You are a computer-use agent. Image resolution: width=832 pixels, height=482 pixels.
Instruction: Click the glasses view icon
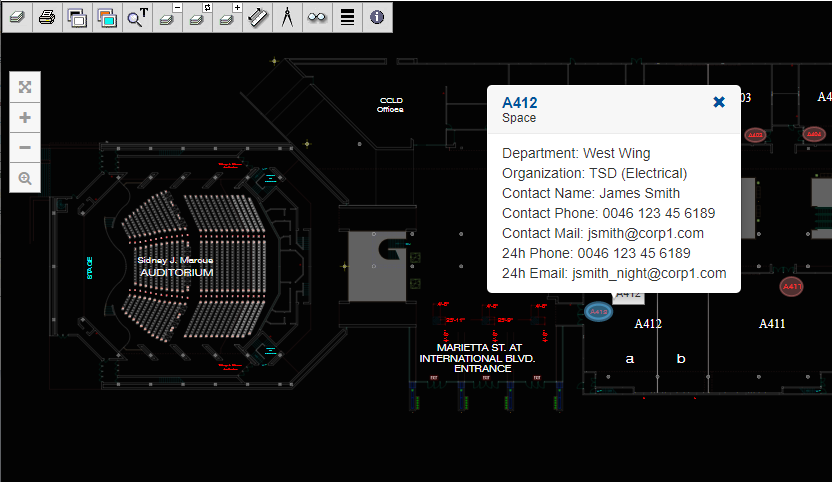(x=317, y=17)
